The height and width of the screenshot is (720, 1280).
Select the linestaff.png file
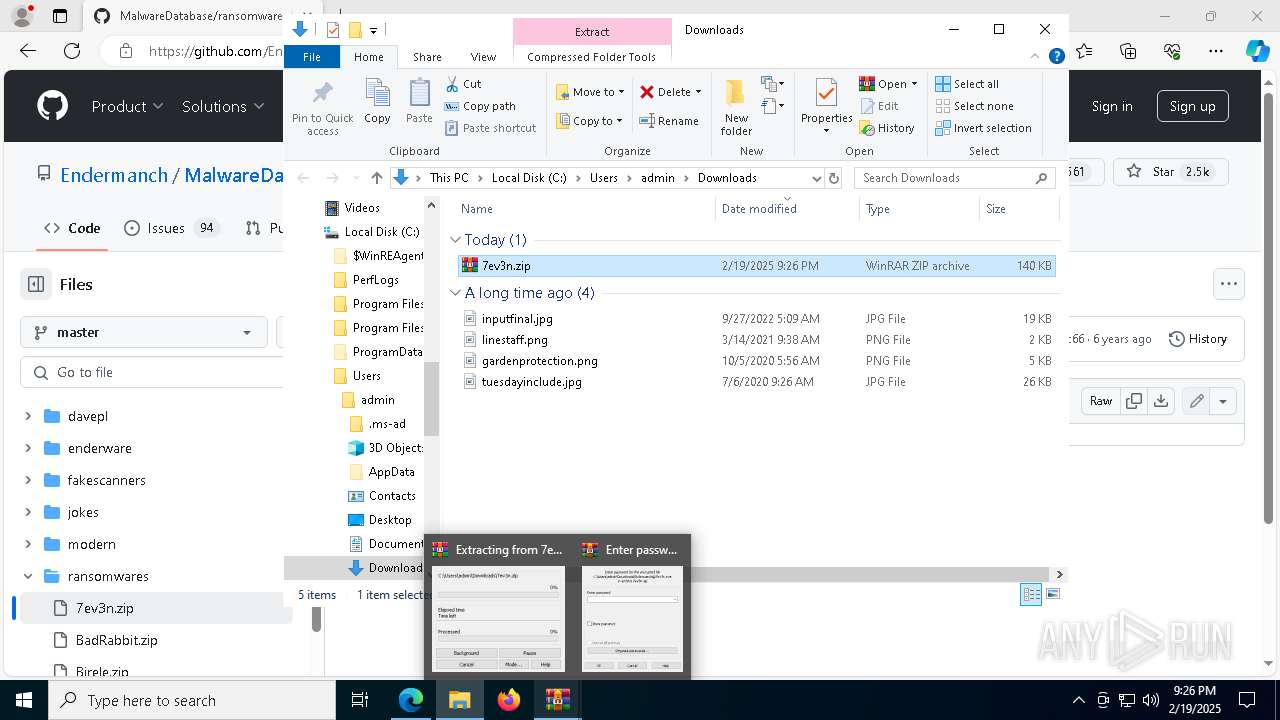pos(514,340)
